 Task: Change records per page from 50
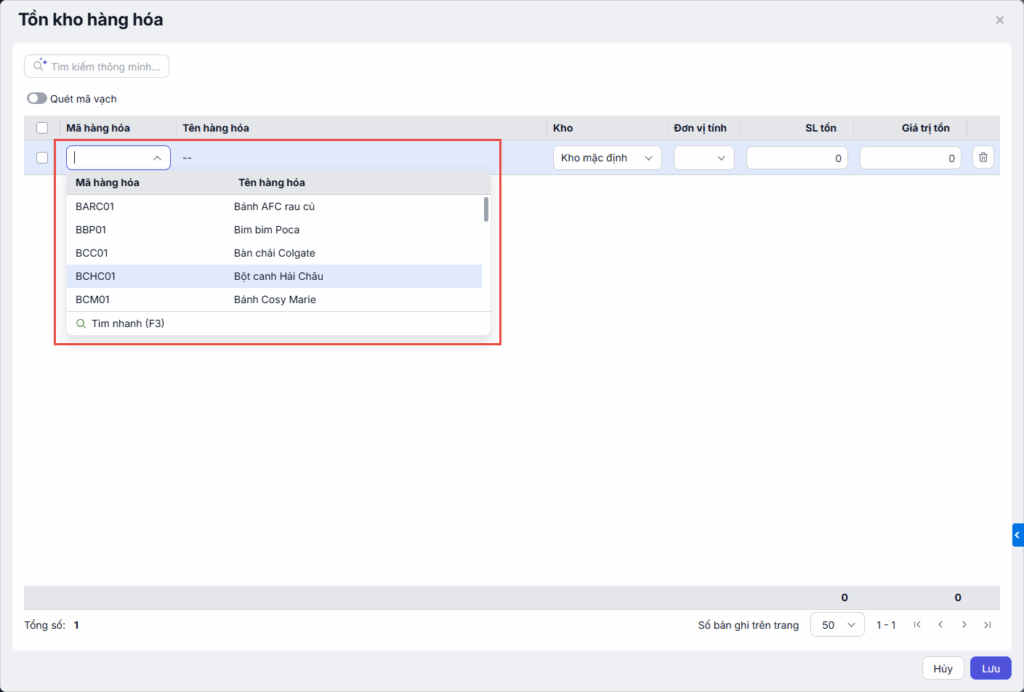click(837, 625)
